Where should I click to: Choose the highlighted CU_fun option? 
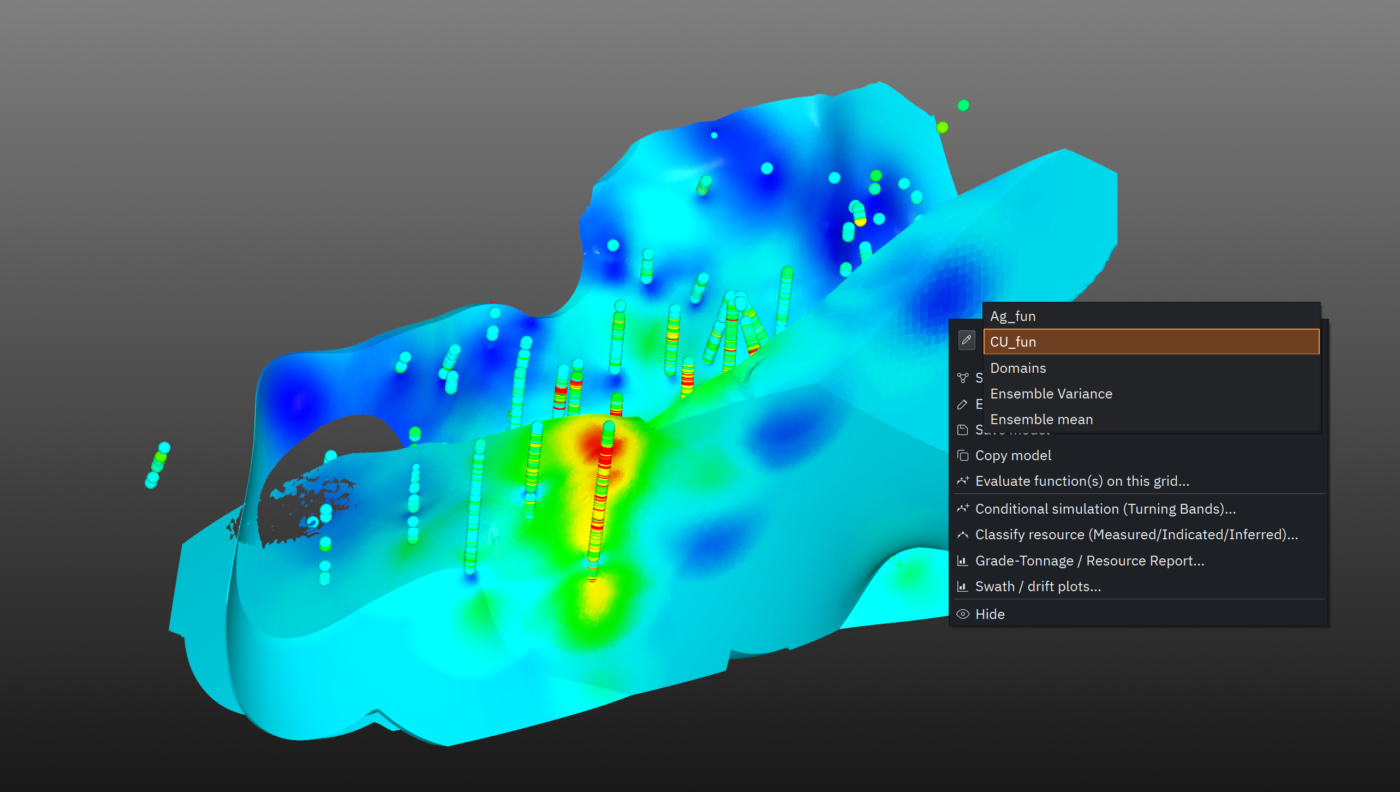(x=1151, y=342)
